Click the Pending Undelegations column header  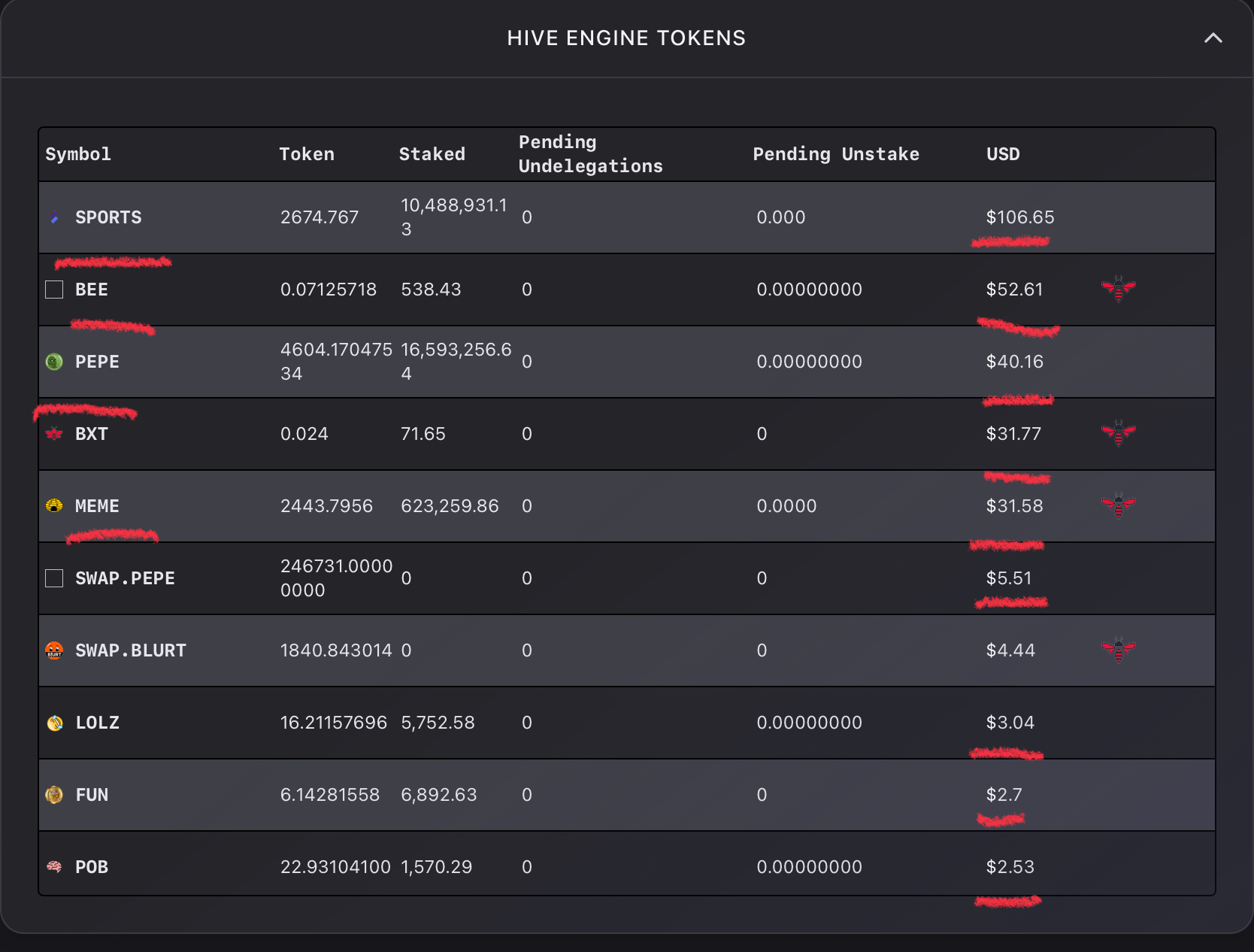click(591, 154)
